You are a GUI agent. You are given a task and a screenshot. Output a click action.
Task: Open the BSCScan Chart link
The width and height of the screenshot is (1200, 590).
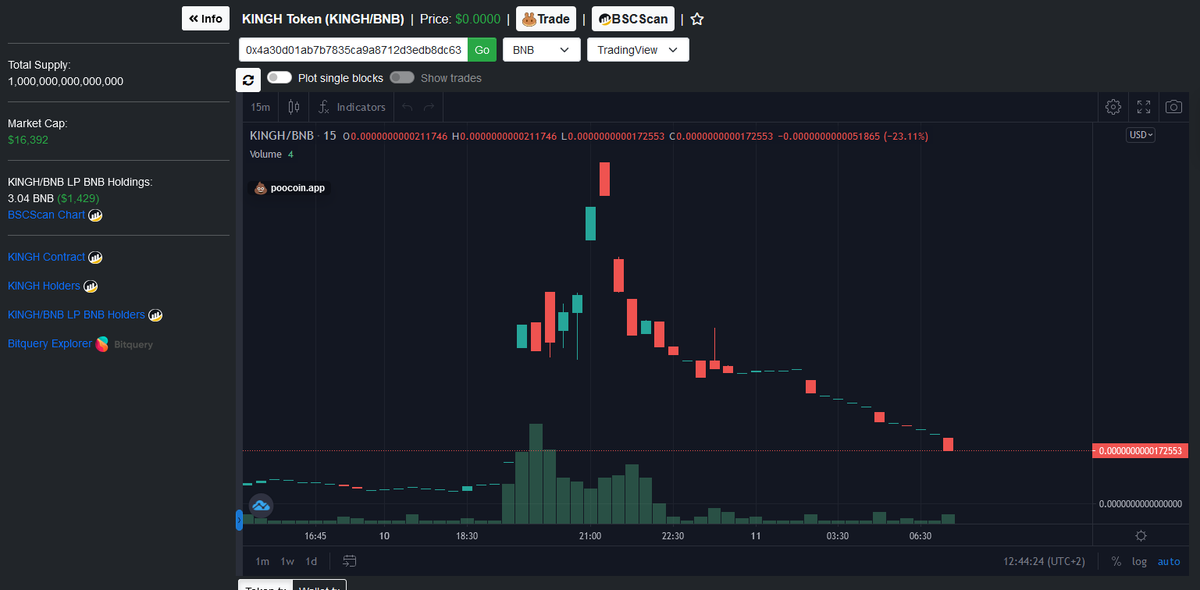[x=46, y=215]
